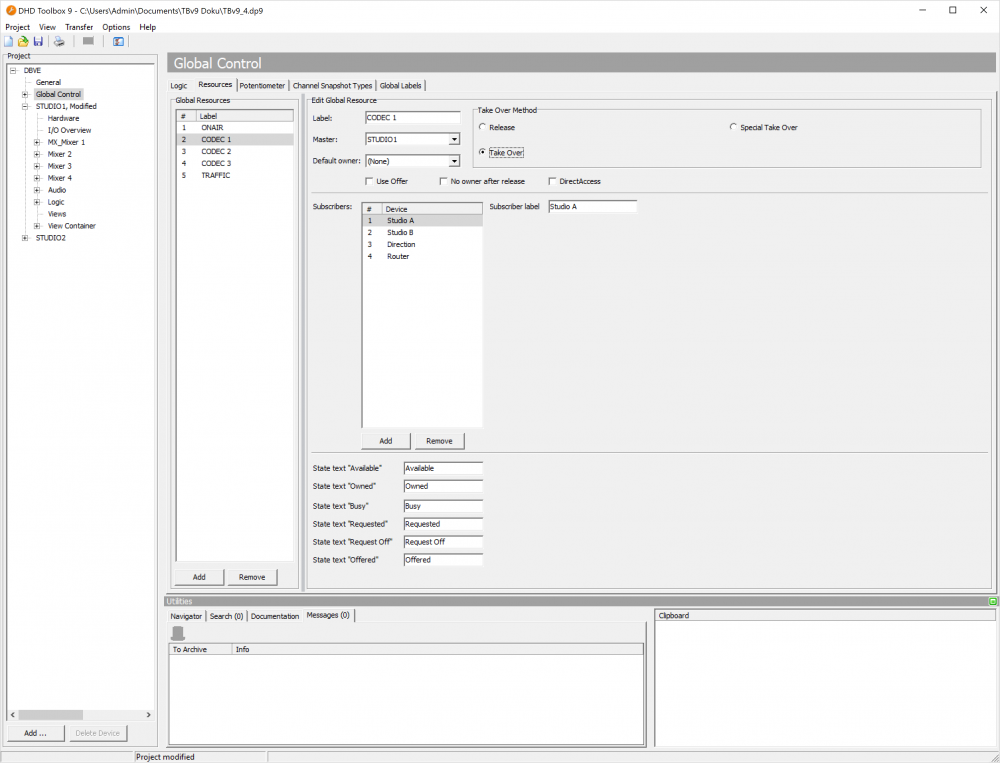This screenshot has width=1000, height=763.
Task: Click Add below the Subscribers list
Action: click(385, 440)
